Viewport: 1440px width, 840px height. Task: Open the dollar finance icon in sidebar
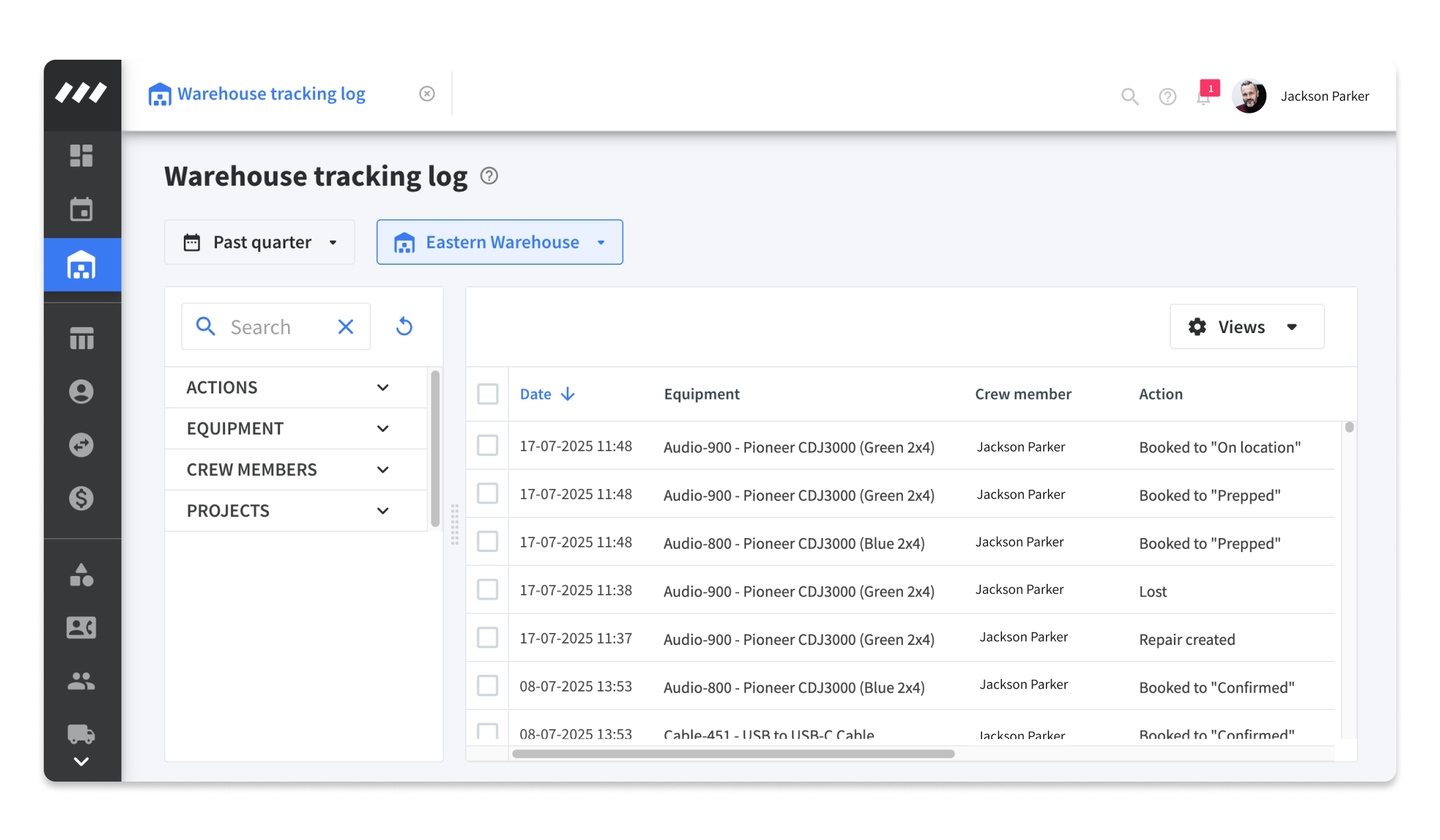tap(82, 498)
